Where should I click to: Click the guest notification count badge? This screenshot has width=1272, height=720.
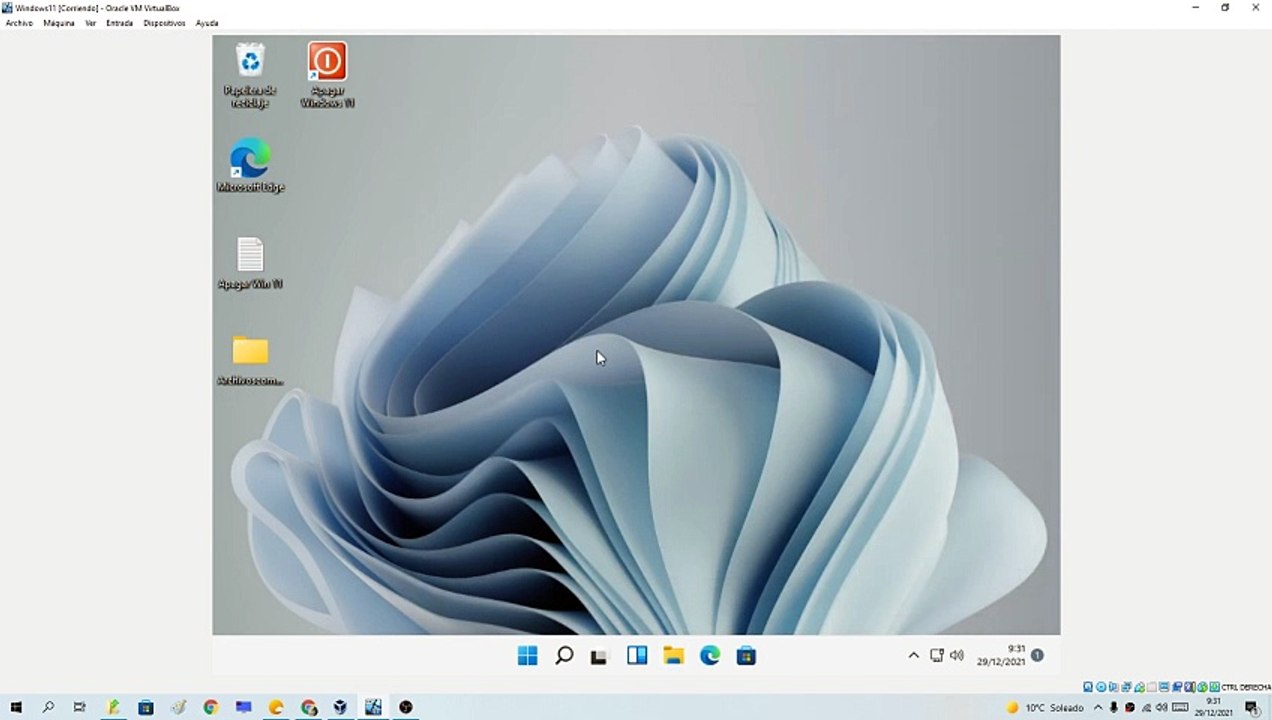1037,656
